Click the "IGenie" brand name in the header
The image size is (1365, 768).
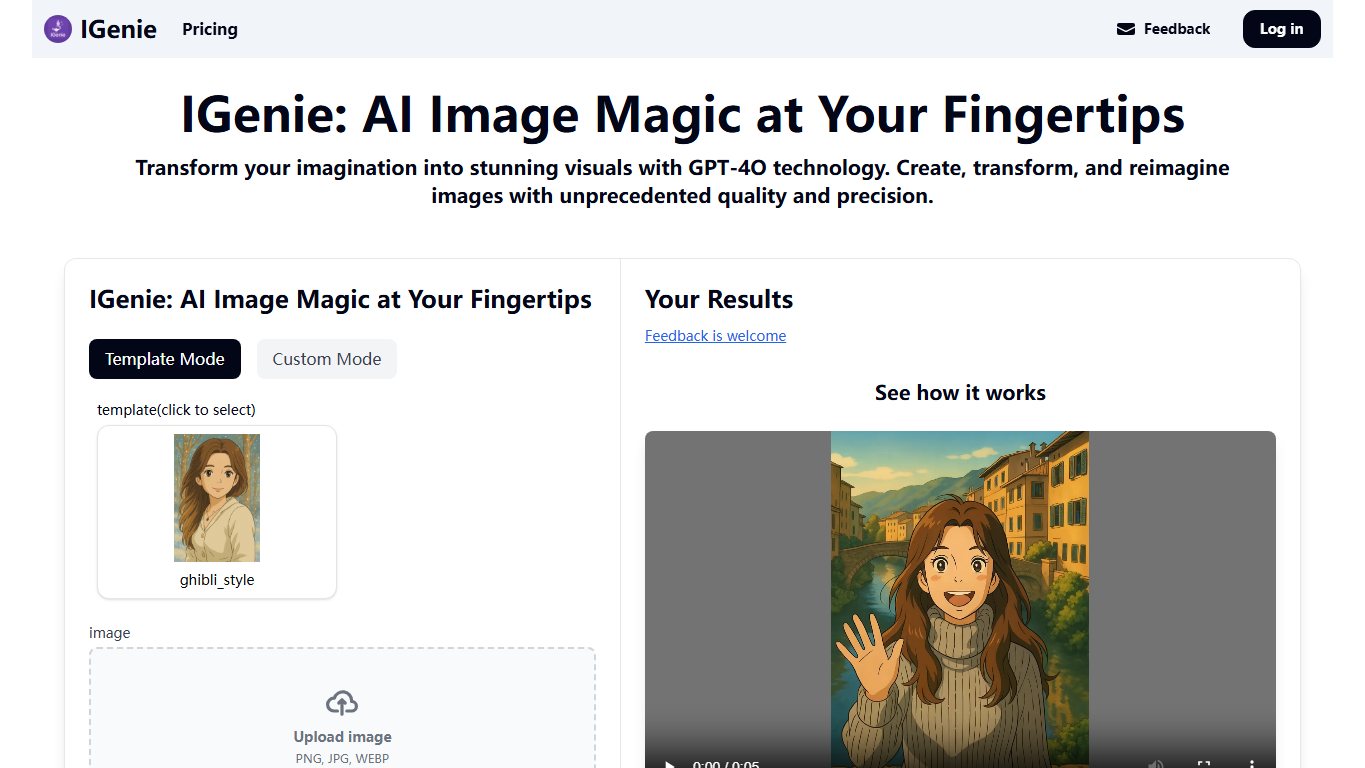119,29
